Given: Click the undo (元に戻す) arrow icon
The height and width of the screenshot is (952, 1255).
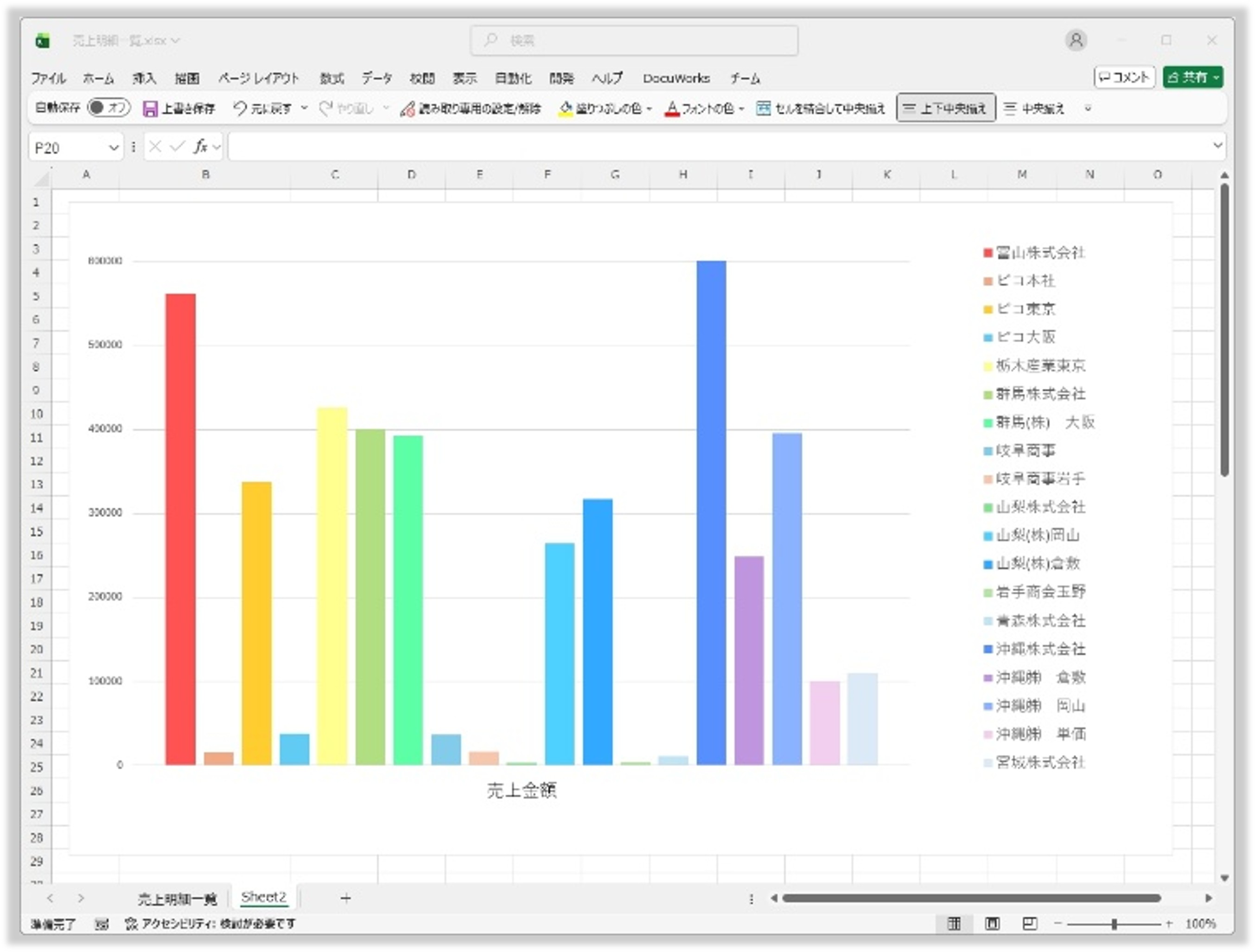Looking at the screenshot, I should (240, 109).
